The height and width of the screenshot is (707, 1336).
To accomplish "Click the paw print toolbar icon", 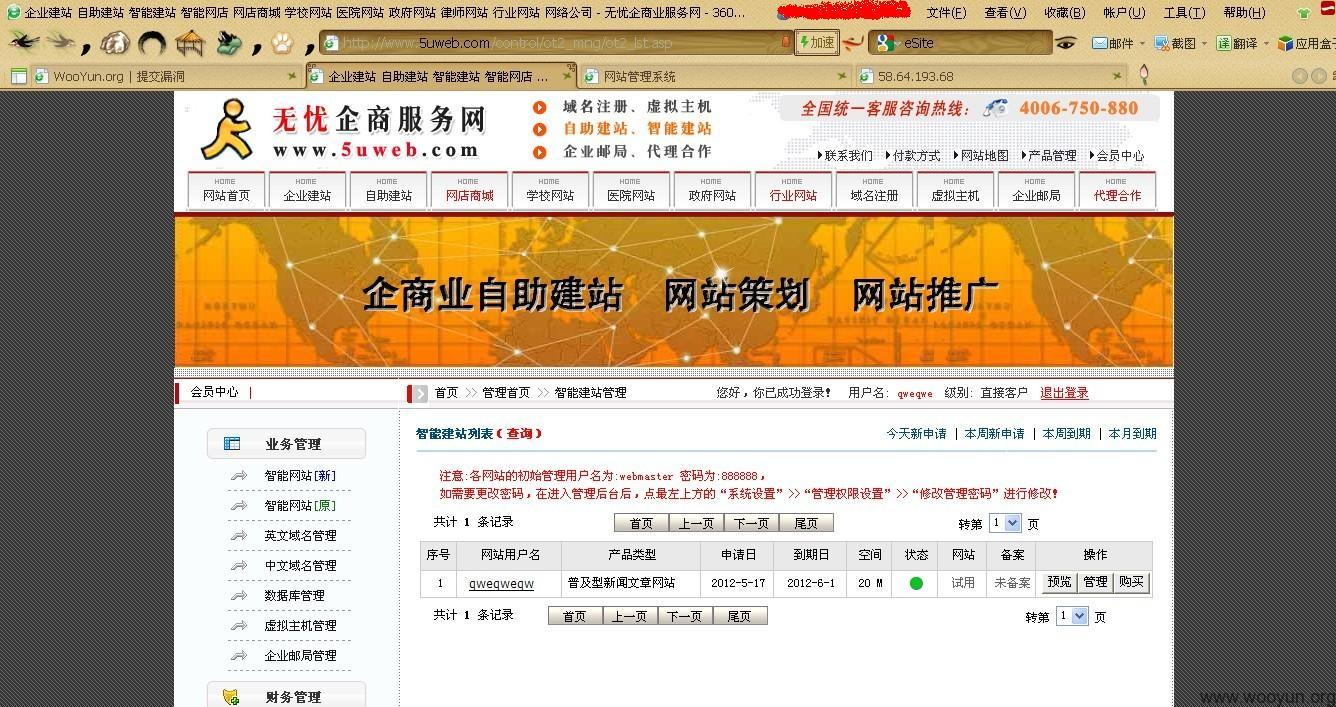I will (282, 43).
